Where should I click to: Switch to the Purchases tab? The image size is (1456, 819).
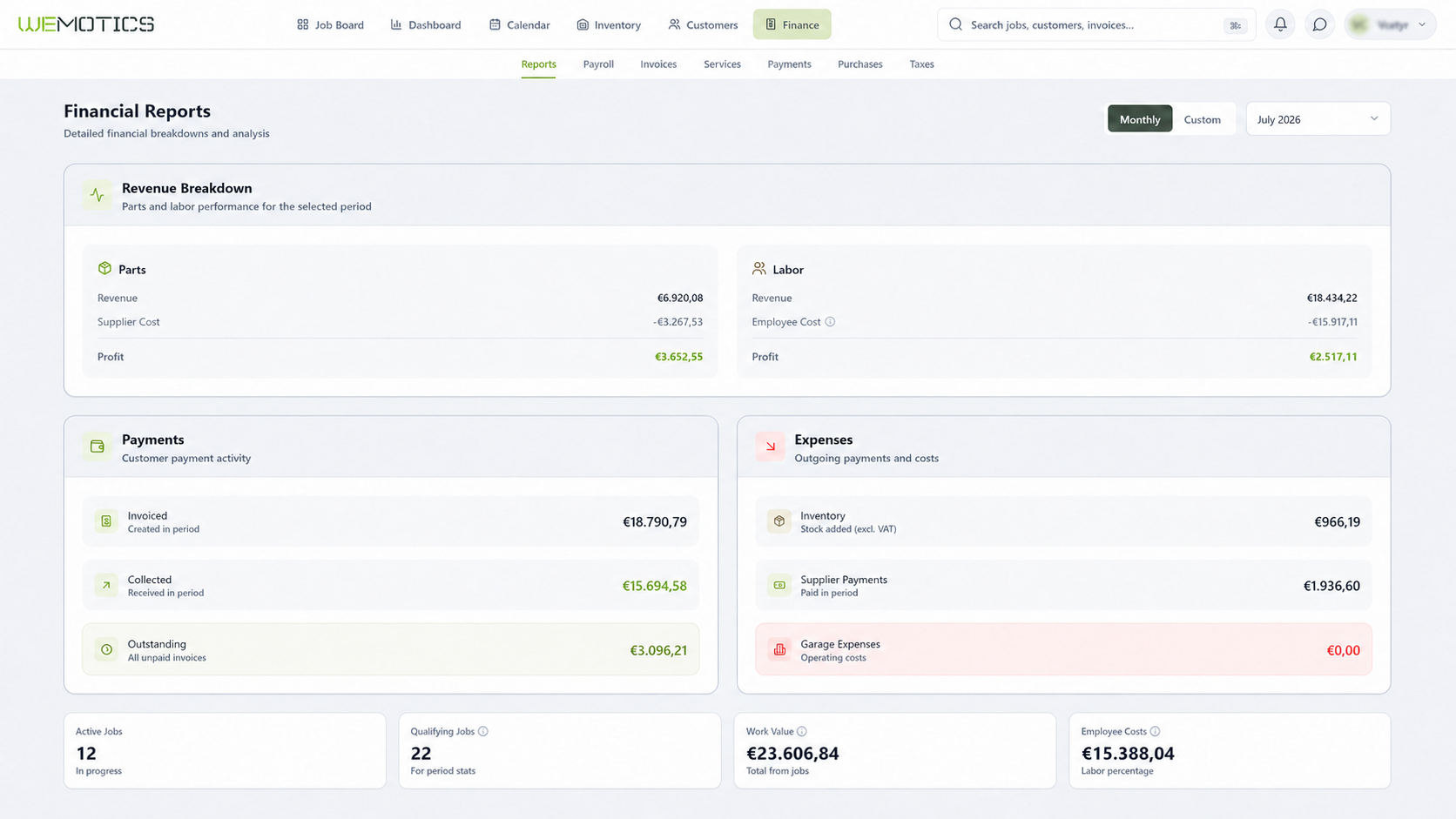(x=859, y=64)
